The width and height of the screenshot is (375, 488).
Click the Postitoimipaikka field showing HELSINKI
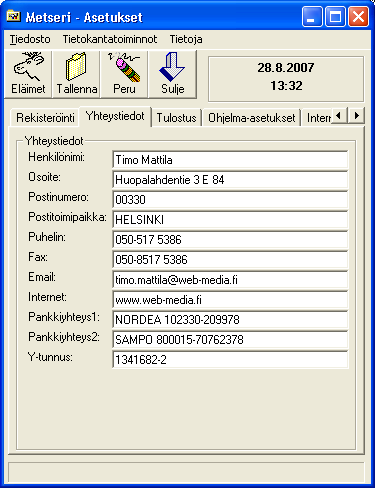(230, 220)
